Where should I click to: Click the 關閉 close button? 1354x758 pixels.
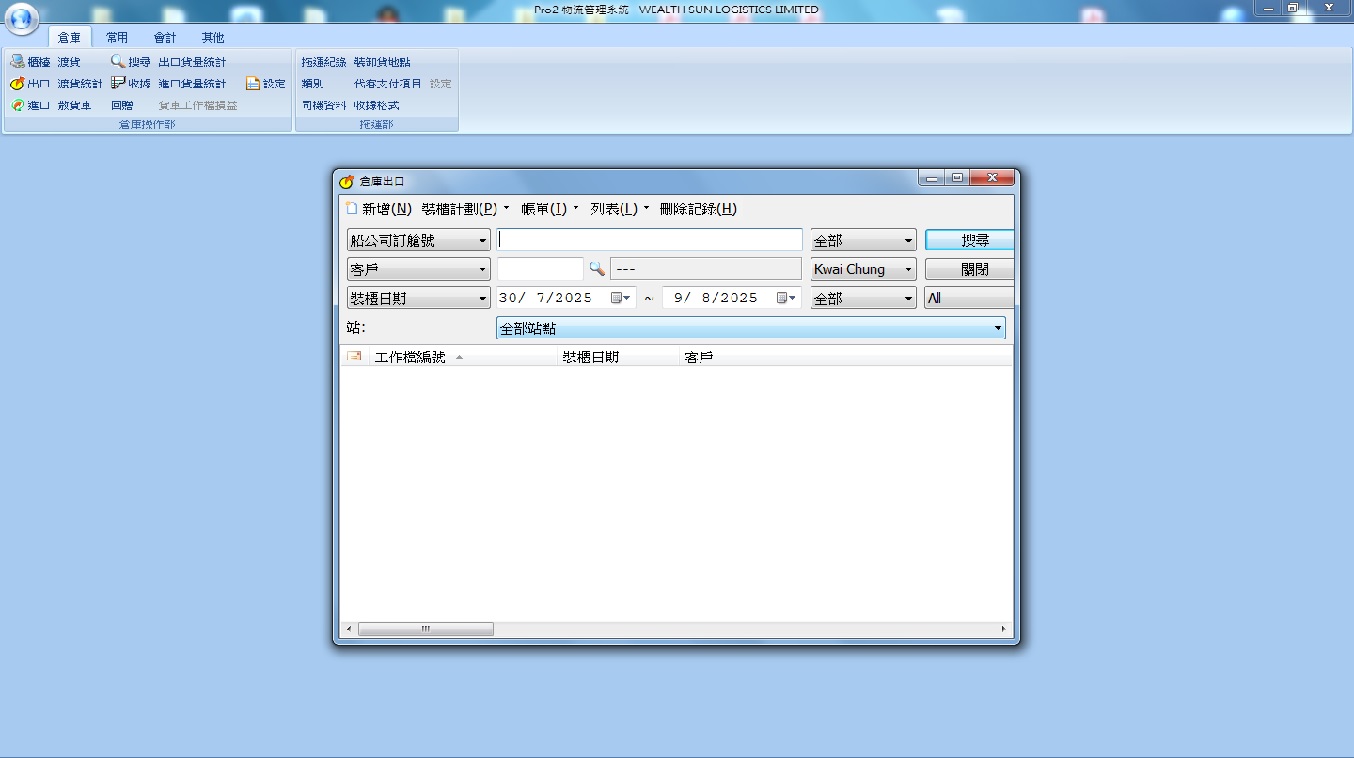click(x=969, y=268)
